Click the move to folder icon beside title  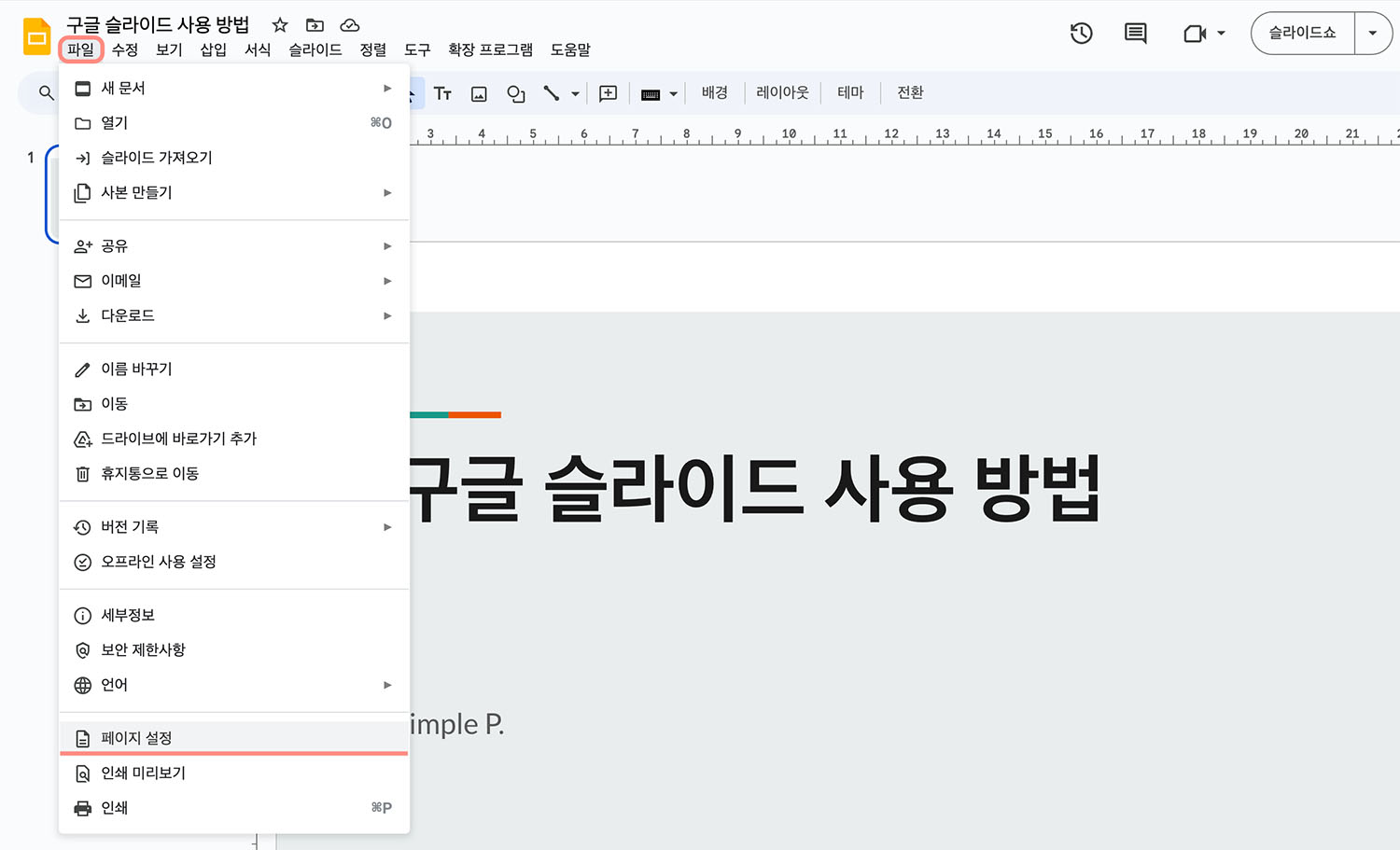pyautogui.click(x=315, y=25)
